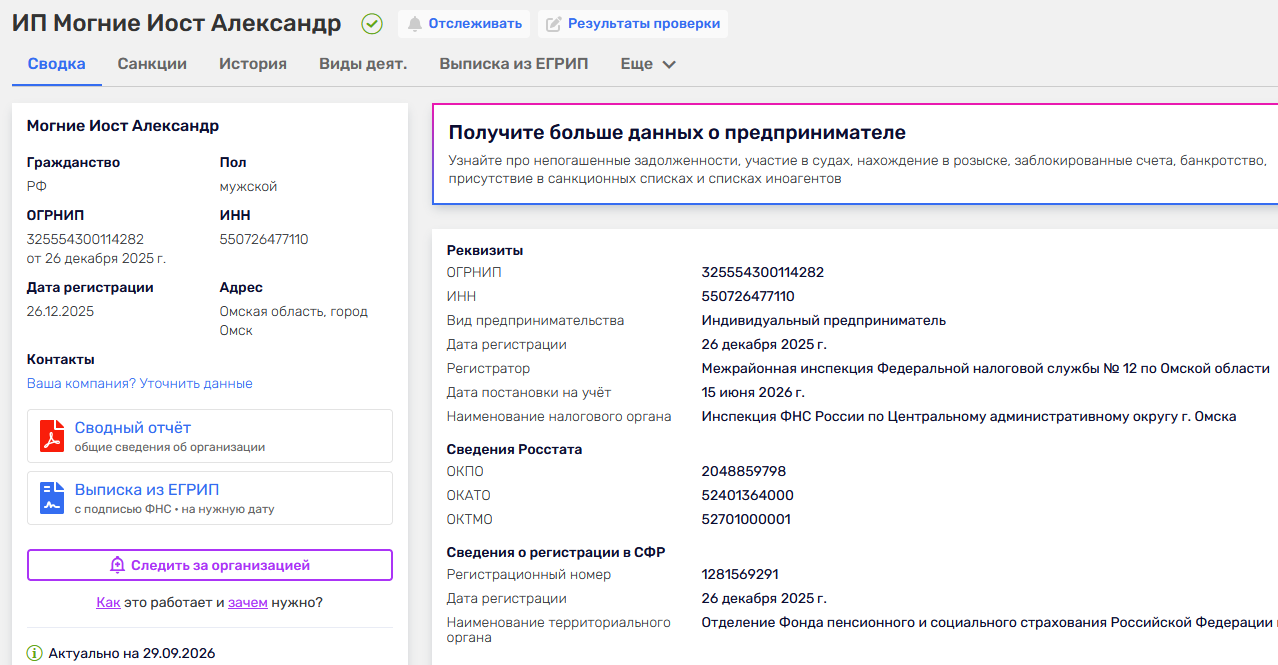This screenshot has height=665, width=1278.
Task: Select ИНН value 550726477110 in Реквизиты
Action: pos(748,296)
